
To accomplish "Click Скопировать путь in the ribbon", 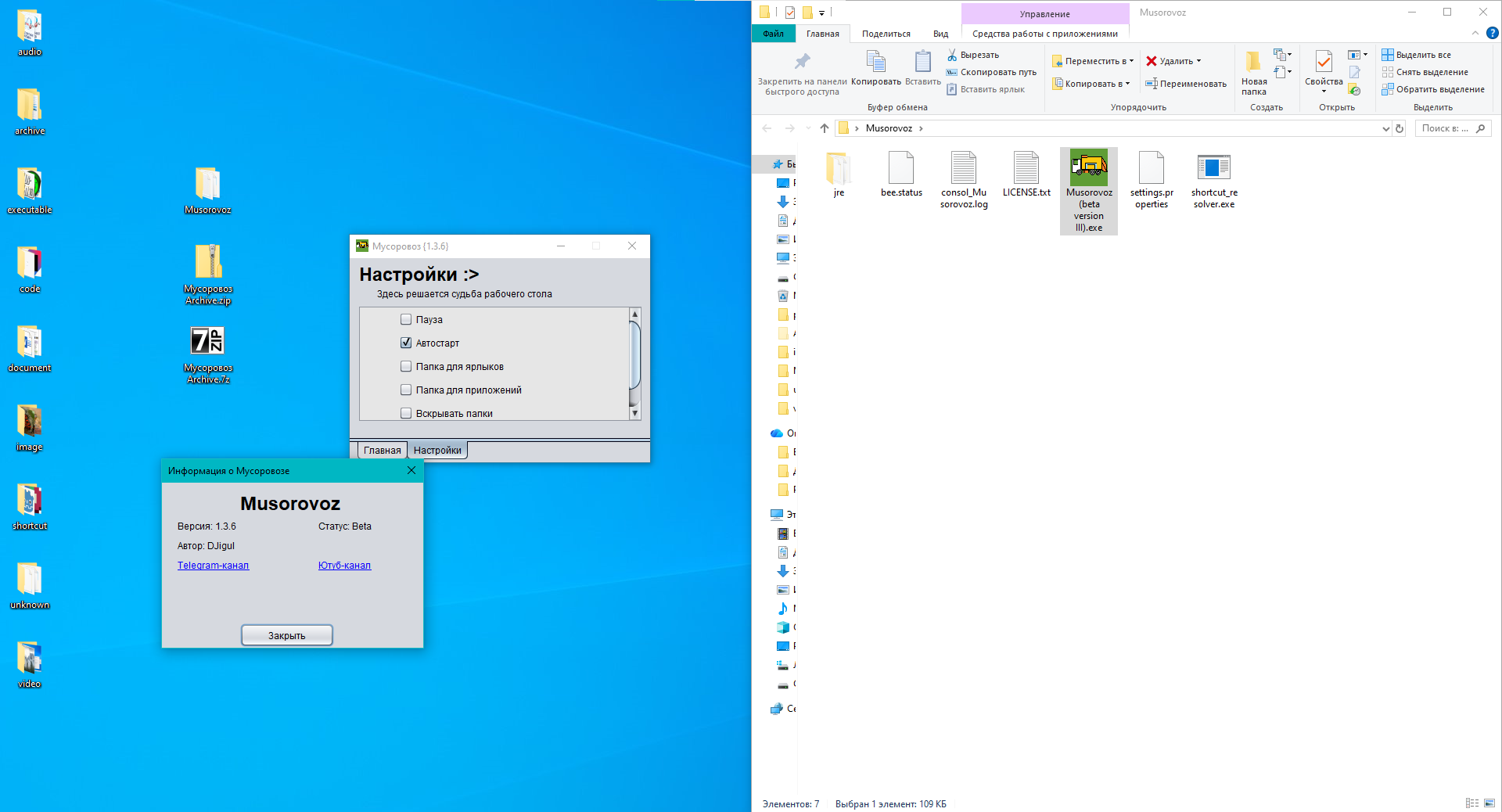I will pos(991,72).
